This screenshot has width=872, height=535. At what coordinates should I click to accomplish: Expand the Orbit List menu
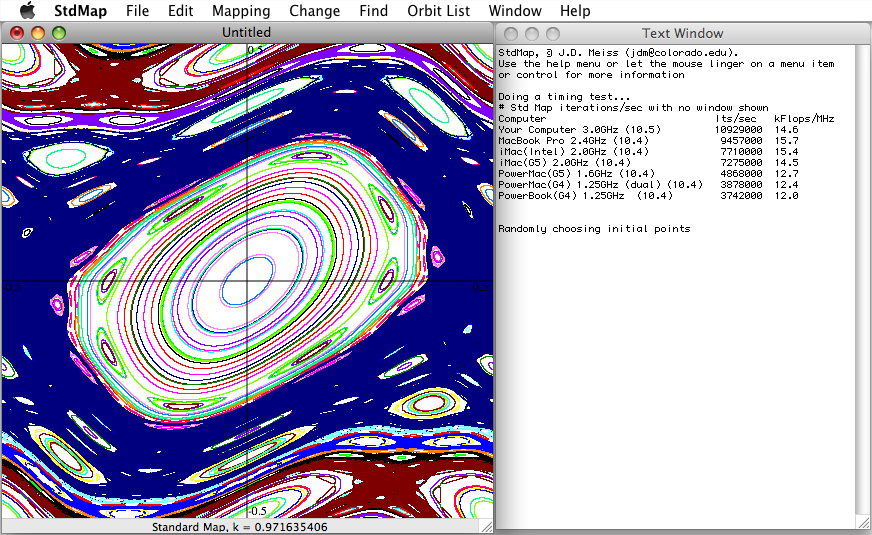point(438,11)
